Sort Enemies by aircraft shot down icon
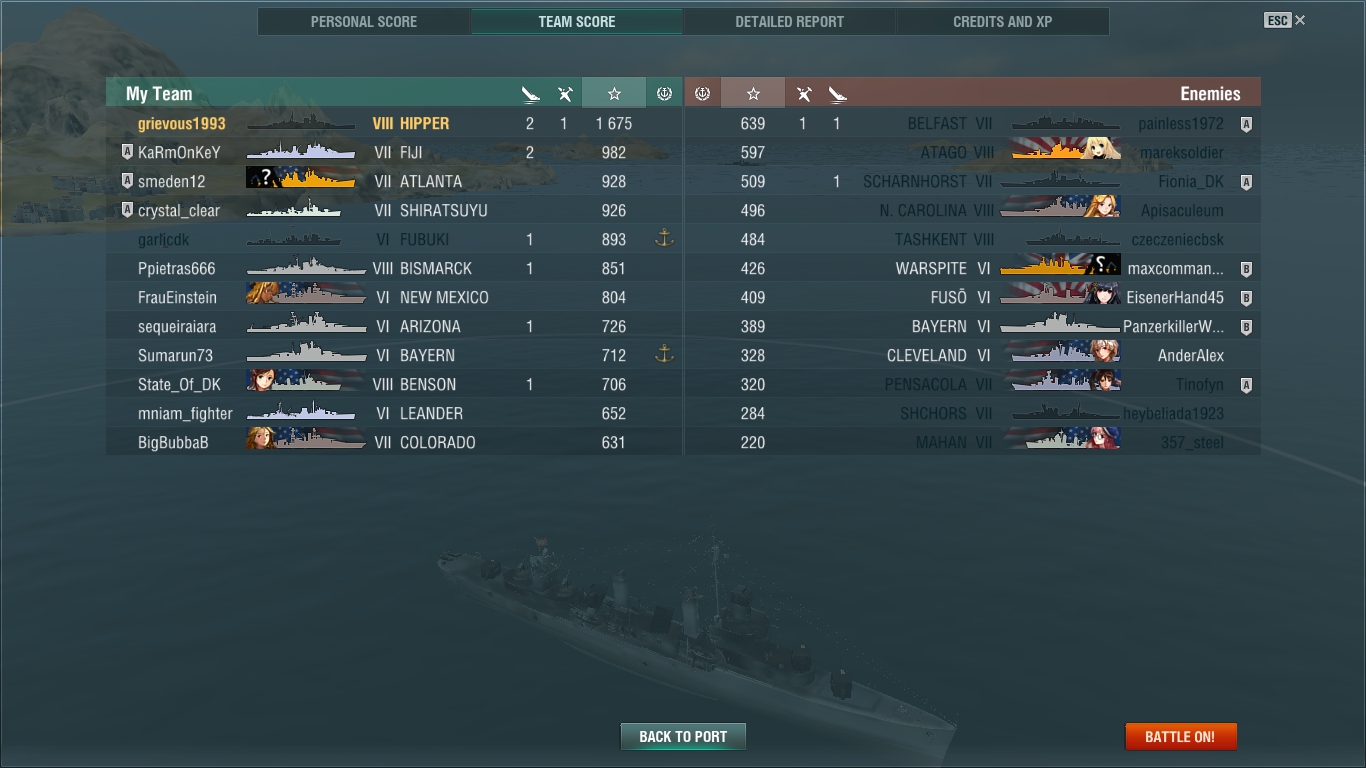Image resolution: width=1366 pixels, height=768 pixels. tap(803, 94)
